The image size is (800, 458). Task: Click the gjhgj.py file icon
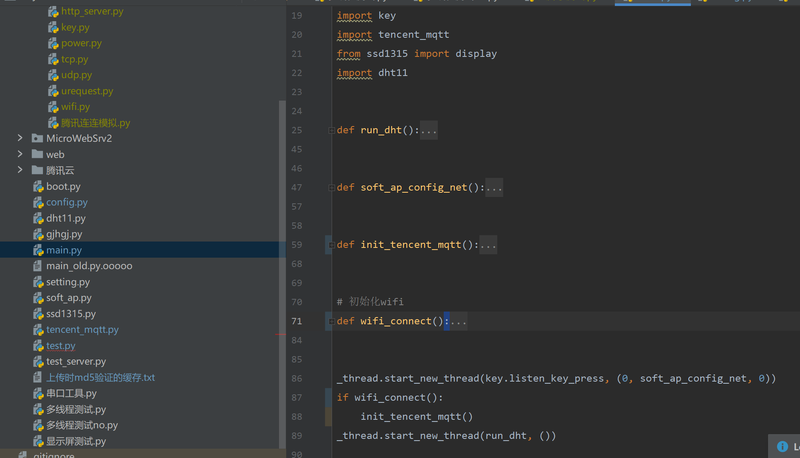(x=38, y=234)
